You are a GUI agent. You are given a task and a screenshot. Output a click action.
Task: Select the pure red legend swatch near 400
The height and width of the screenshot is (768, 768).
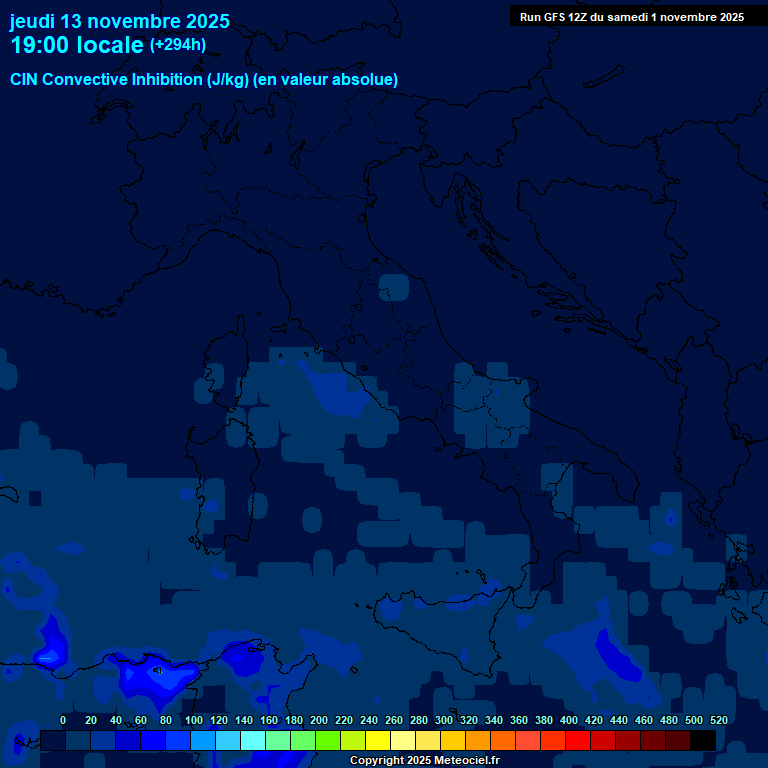578,740
